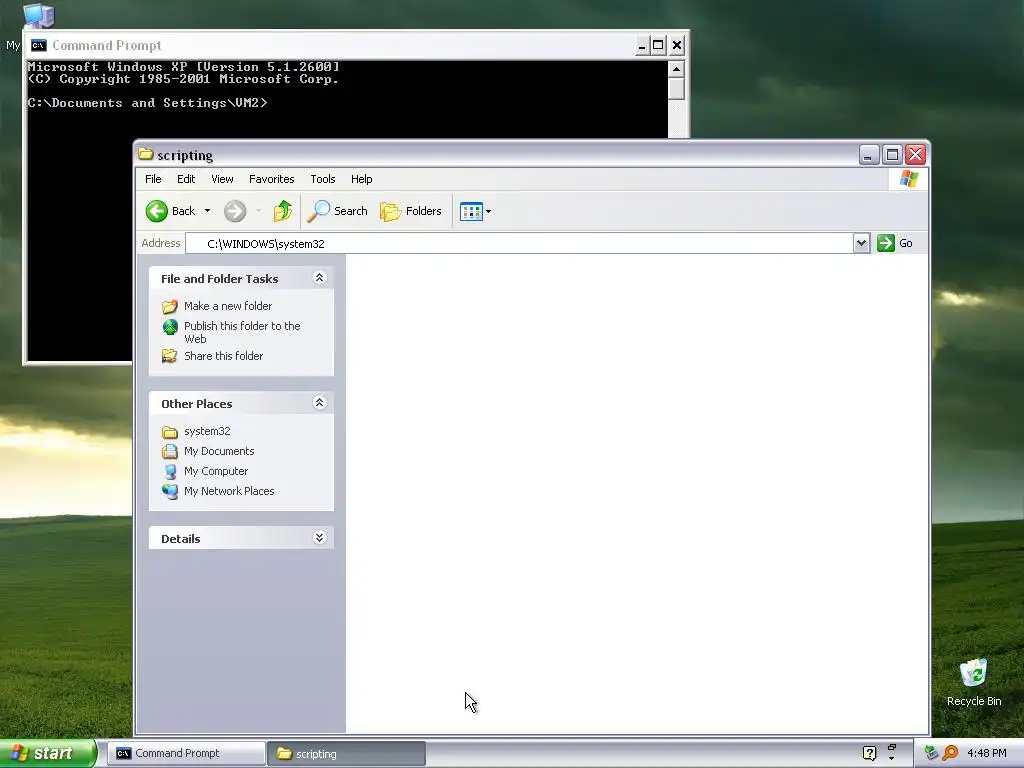Image resolution: width=1024 pixels, height=768 pixels.
Task: Open My Computer from Other Places
Action: click(x=216, y=471)
